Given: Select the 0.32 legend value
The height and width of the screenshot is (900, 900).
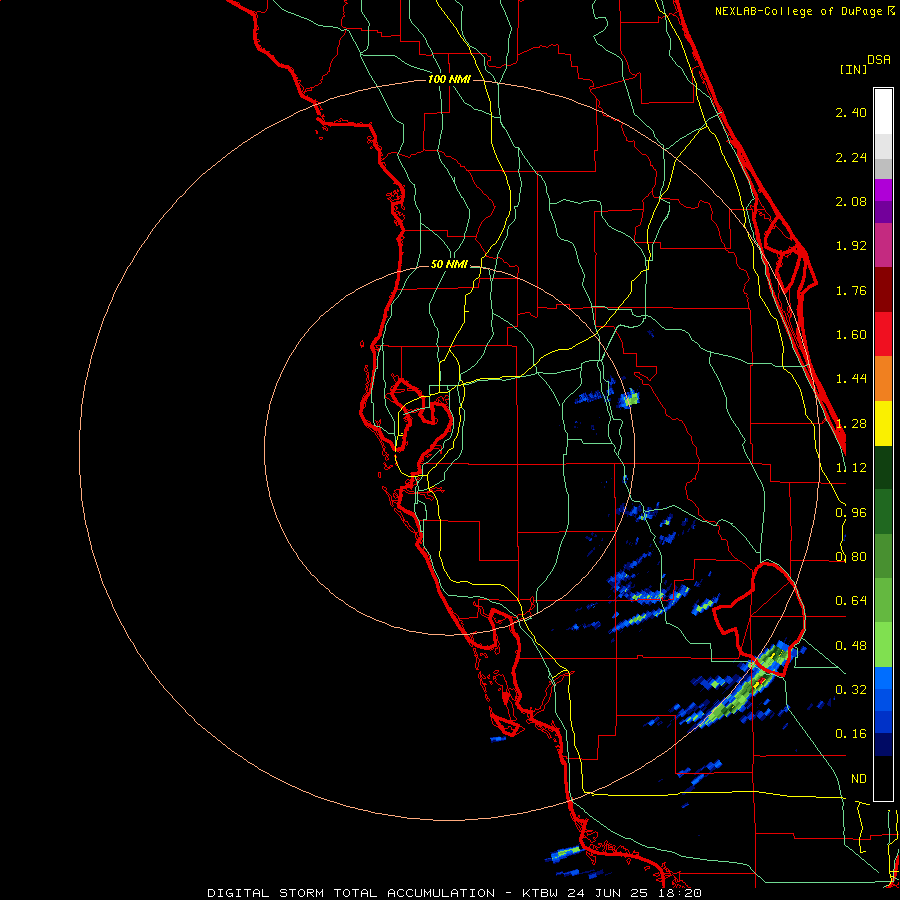Looking at the screenshot, I should point(851,690).
